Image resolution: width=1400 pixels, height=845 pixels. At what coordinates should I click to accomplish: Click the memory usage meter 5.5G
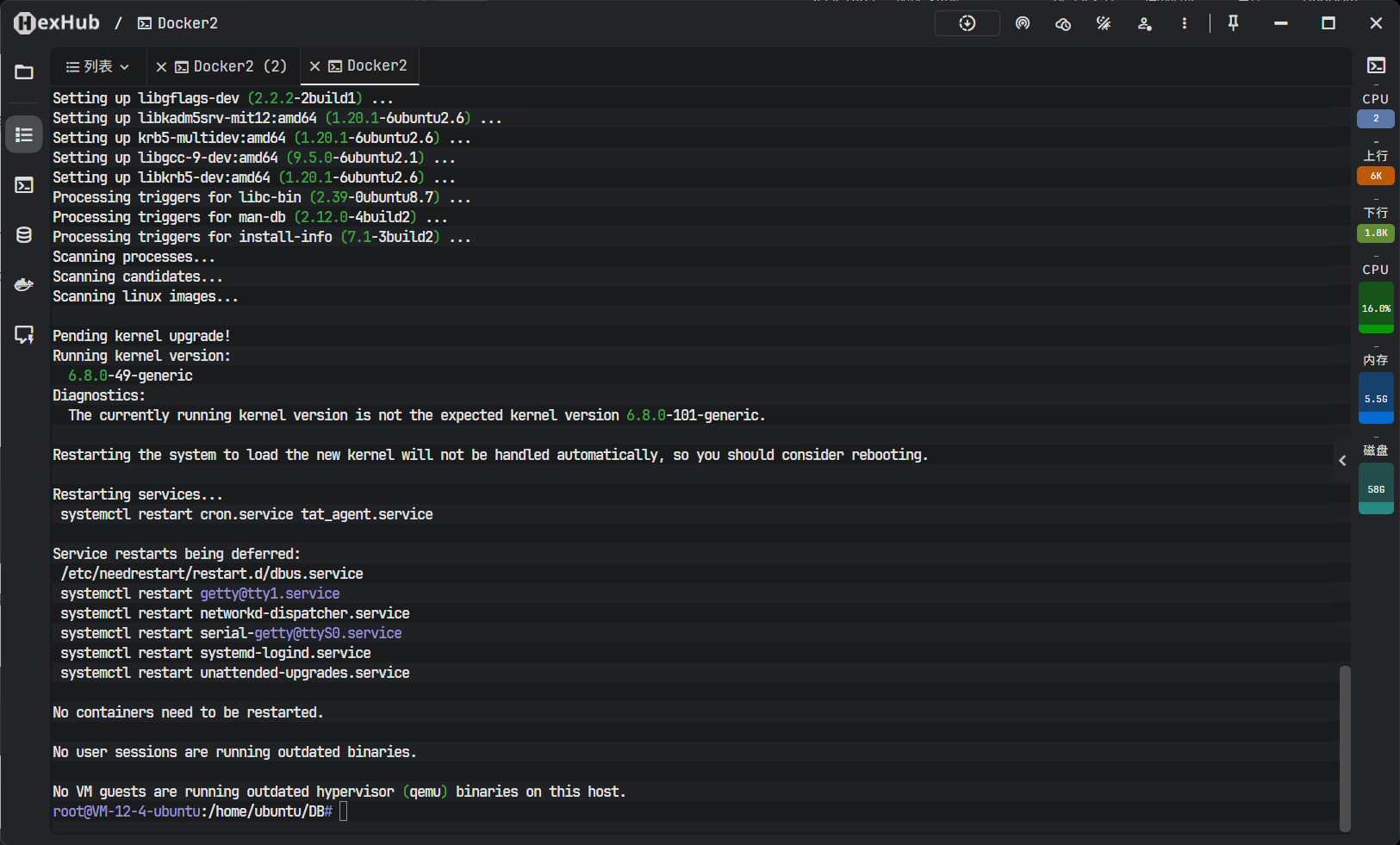pyautogui.click(x=1376, y=398)
